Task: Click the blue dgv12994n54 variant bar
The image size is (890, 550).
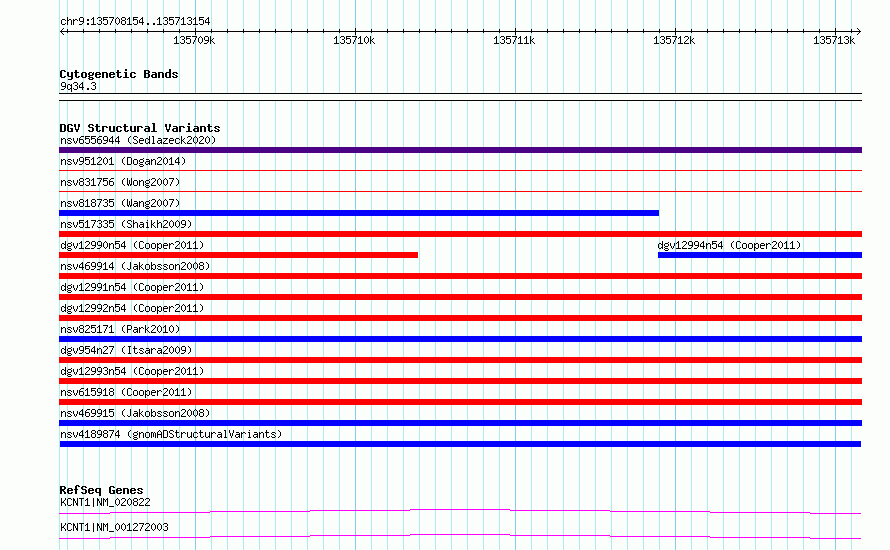Action: (760, 255)
